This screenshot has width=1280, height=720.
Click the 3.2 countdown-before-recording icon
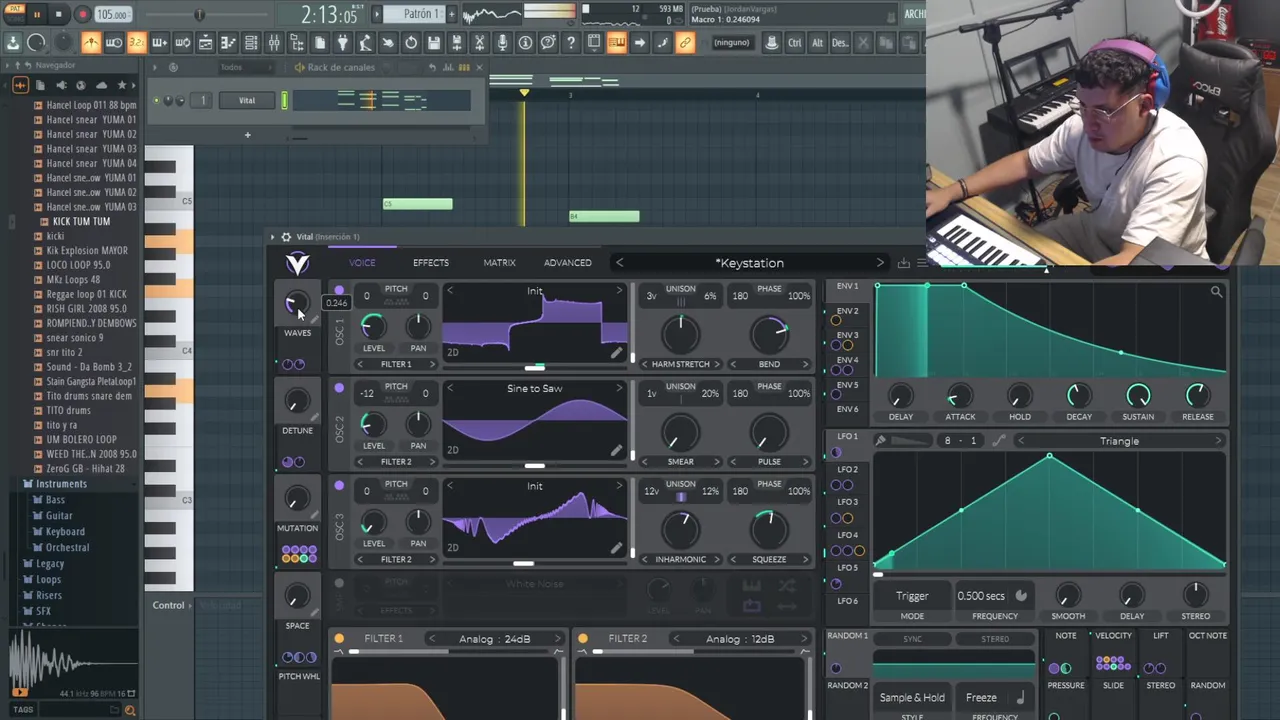(x=136, y=43)
